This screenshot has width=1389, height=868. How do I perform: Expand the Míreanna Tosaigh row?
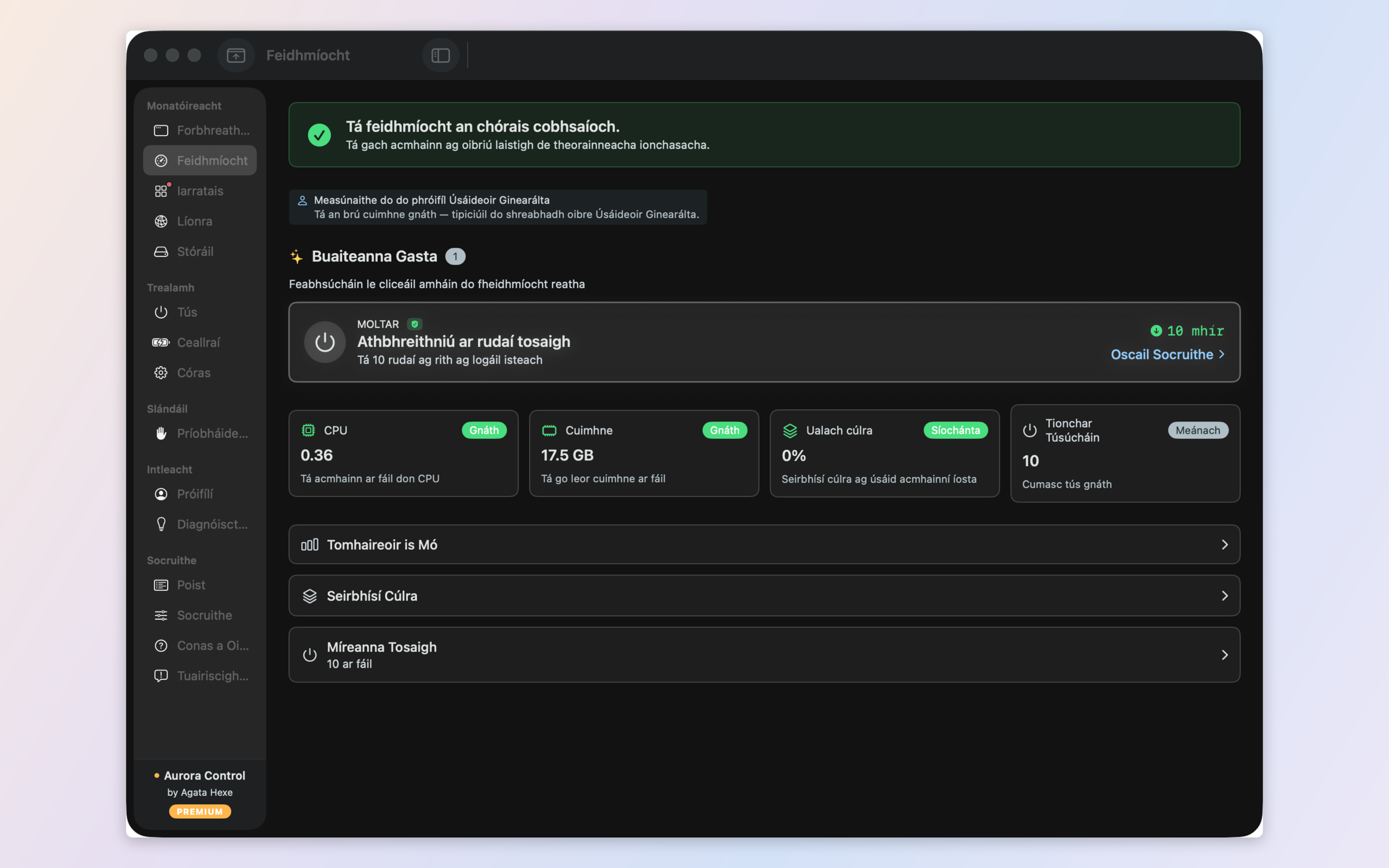click(764, 654)
